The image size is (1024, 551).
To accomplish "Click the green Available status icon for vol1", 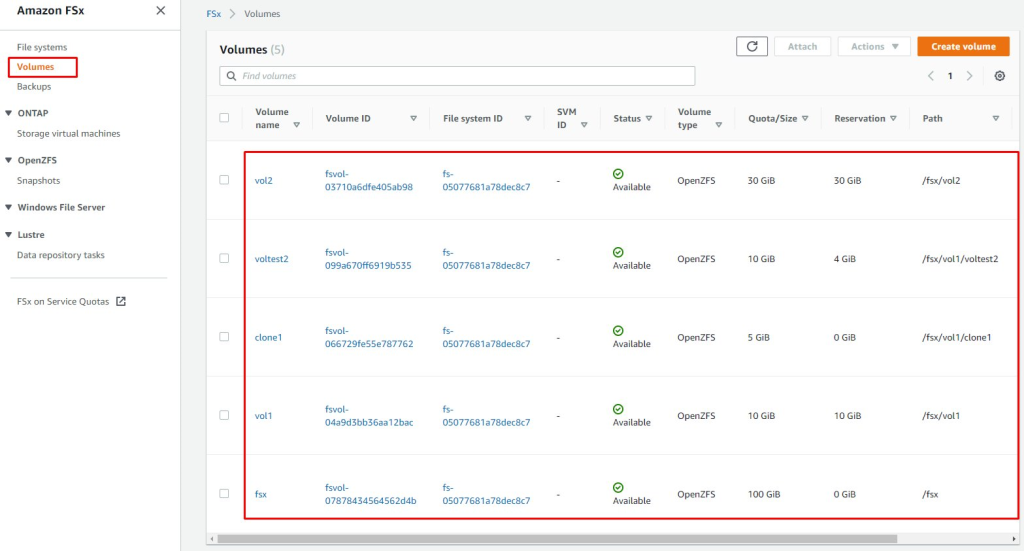I will click(x=618, y=409).
